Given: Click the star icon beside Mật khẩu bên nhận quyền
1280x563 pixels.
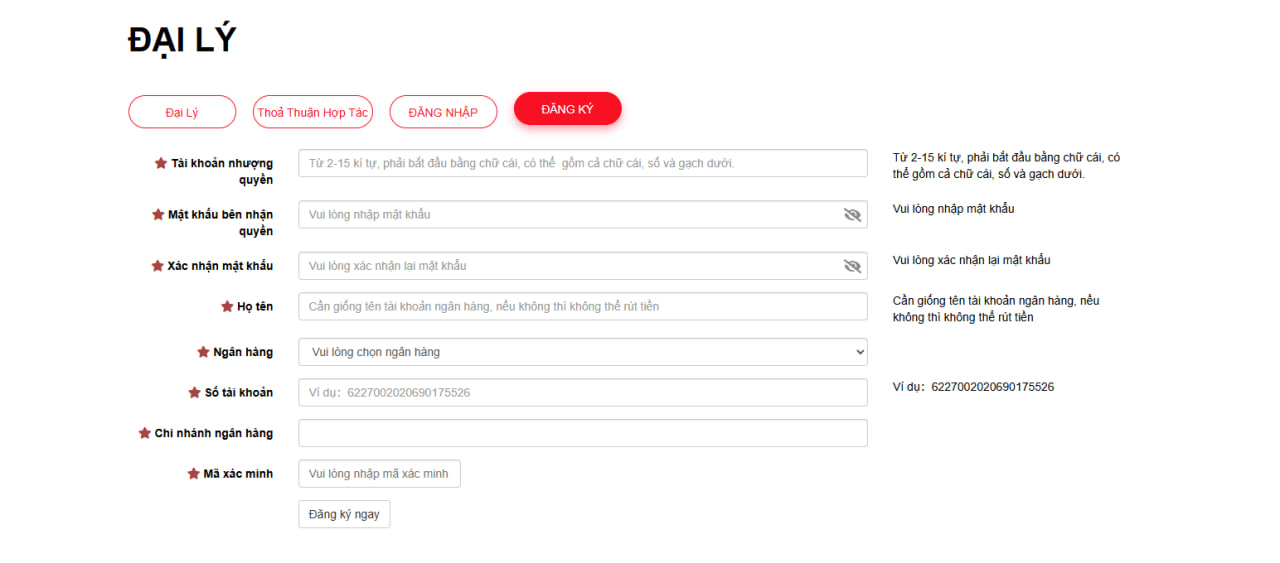Looking at the screenshot, I should tap(158, 214).
